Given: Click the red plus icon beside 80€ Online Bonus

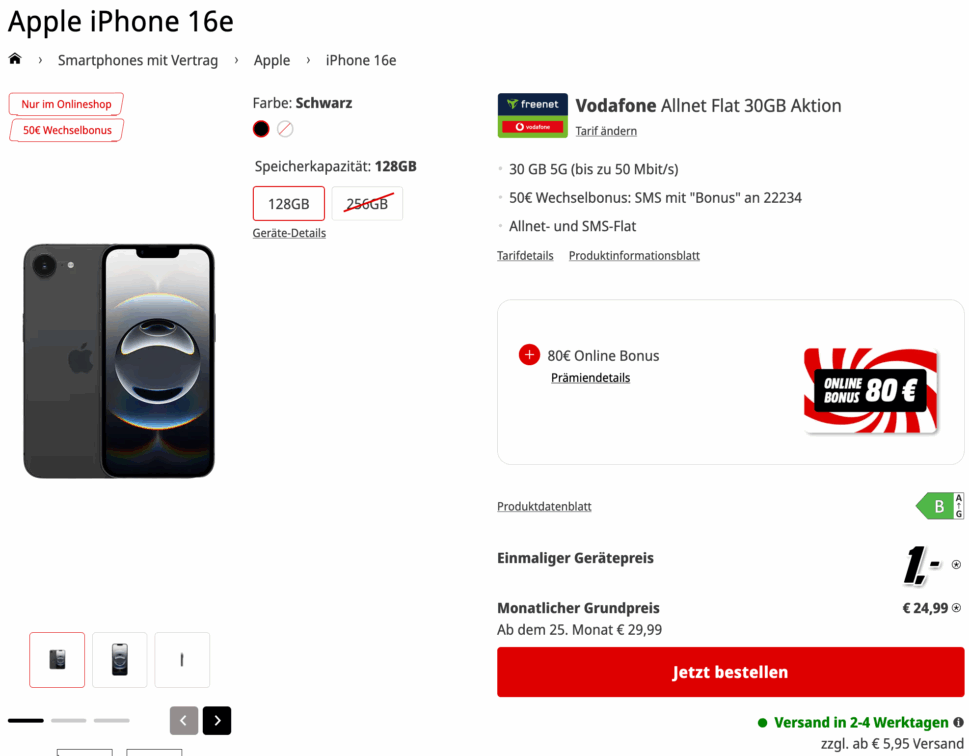Looking at the screenshot, I should click(529, 354).
